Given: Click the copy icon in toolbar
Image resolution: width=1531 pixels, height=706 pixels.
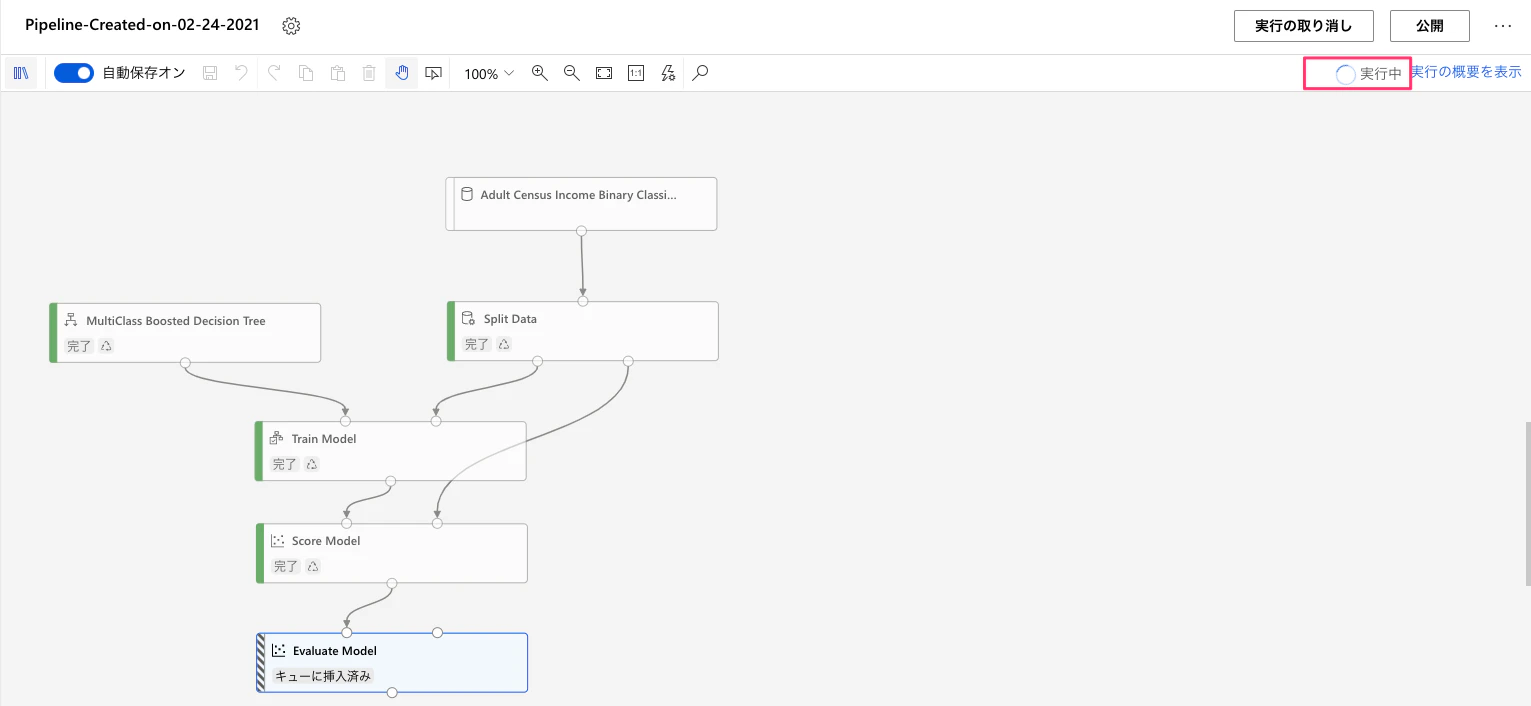Looking at the screenshot, I should [x=306, y=73].
